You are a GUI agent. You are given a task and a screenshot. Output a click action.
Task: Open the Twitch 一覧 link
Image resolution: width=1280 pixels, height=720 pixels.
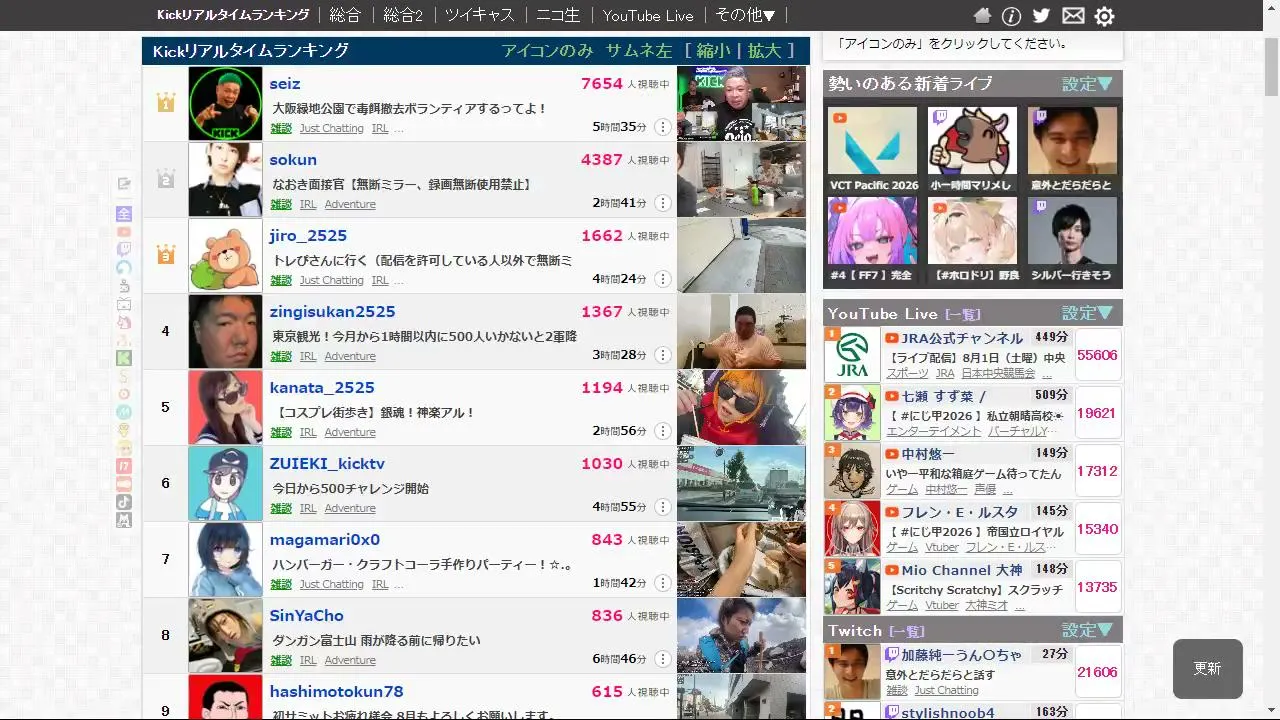(907, 631)
